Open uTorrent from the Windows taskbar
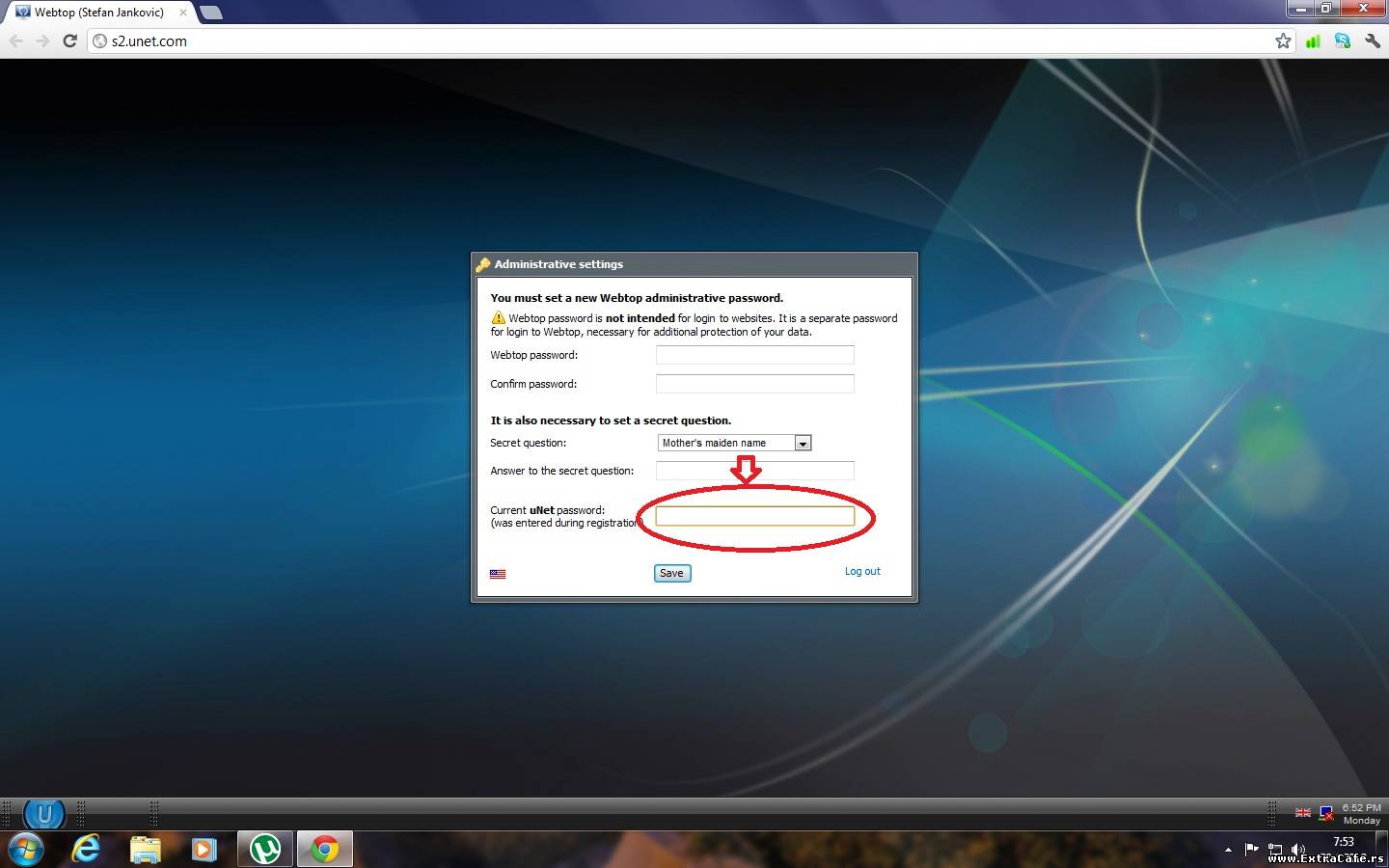 [265, 849]
